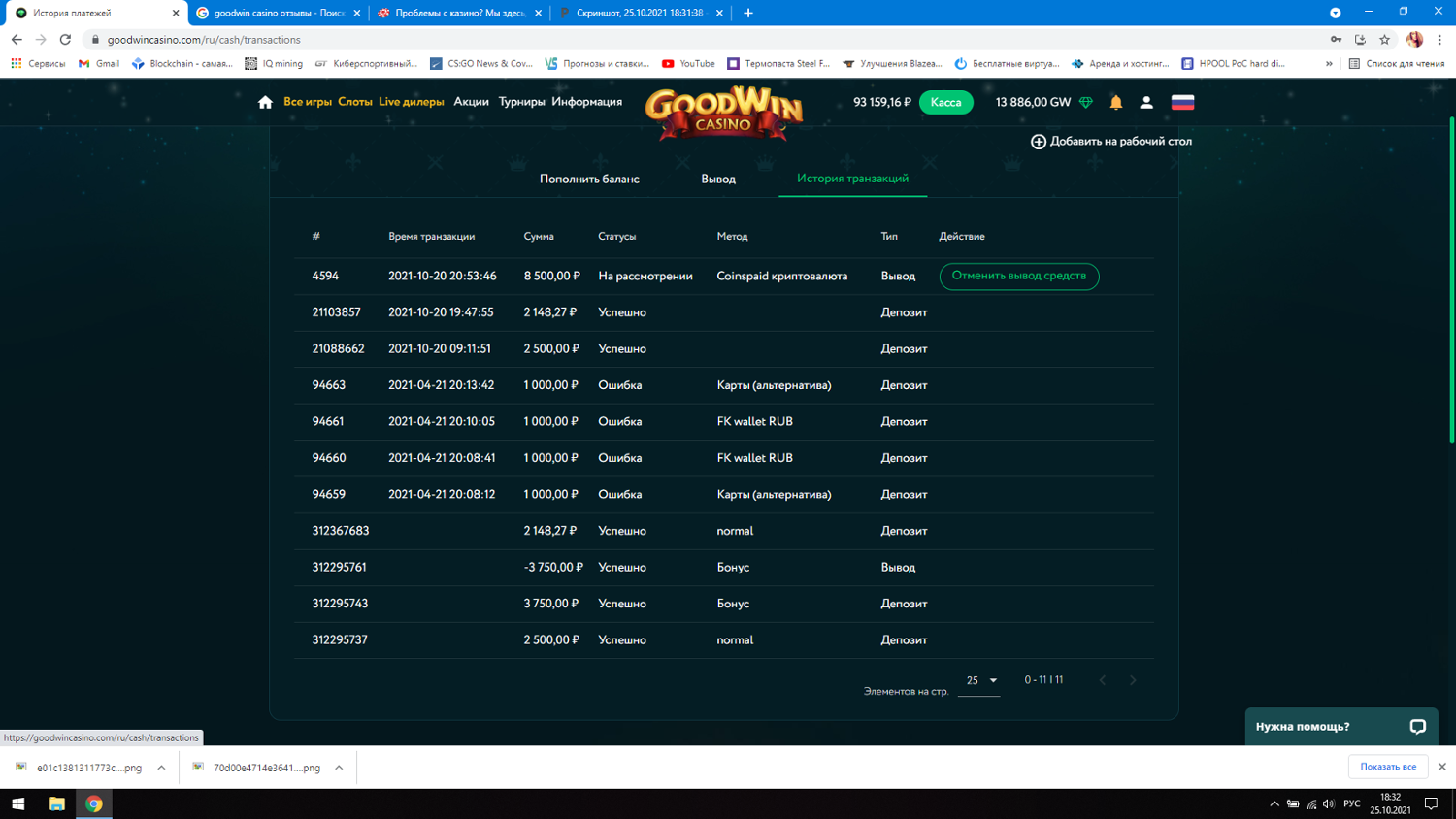Click the GoodWin Casino logo
The height and width of the screenshot is (819, 1456).
coord(724,113)
